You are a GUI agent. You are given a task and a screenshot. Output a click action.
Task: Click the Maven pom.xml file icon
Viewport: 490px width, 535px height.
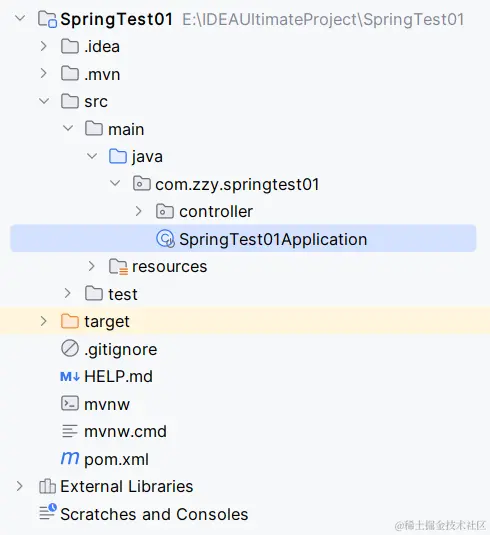[70, 458]
